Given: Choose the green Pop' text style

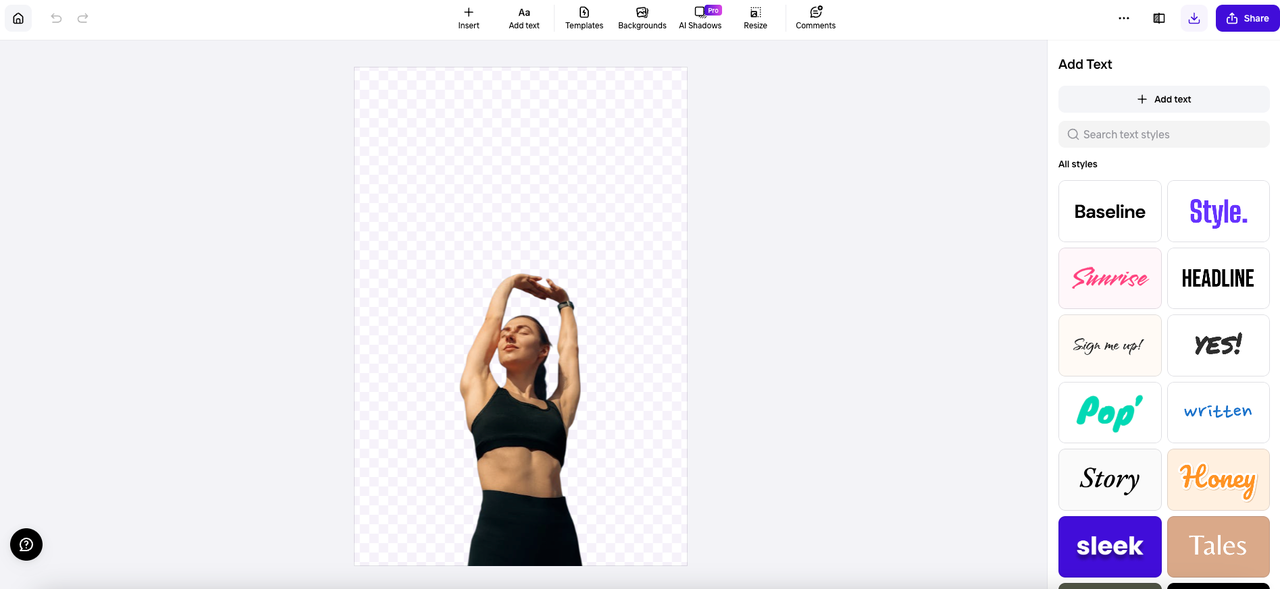Looking at the screenshot, I should point(1110,412).
